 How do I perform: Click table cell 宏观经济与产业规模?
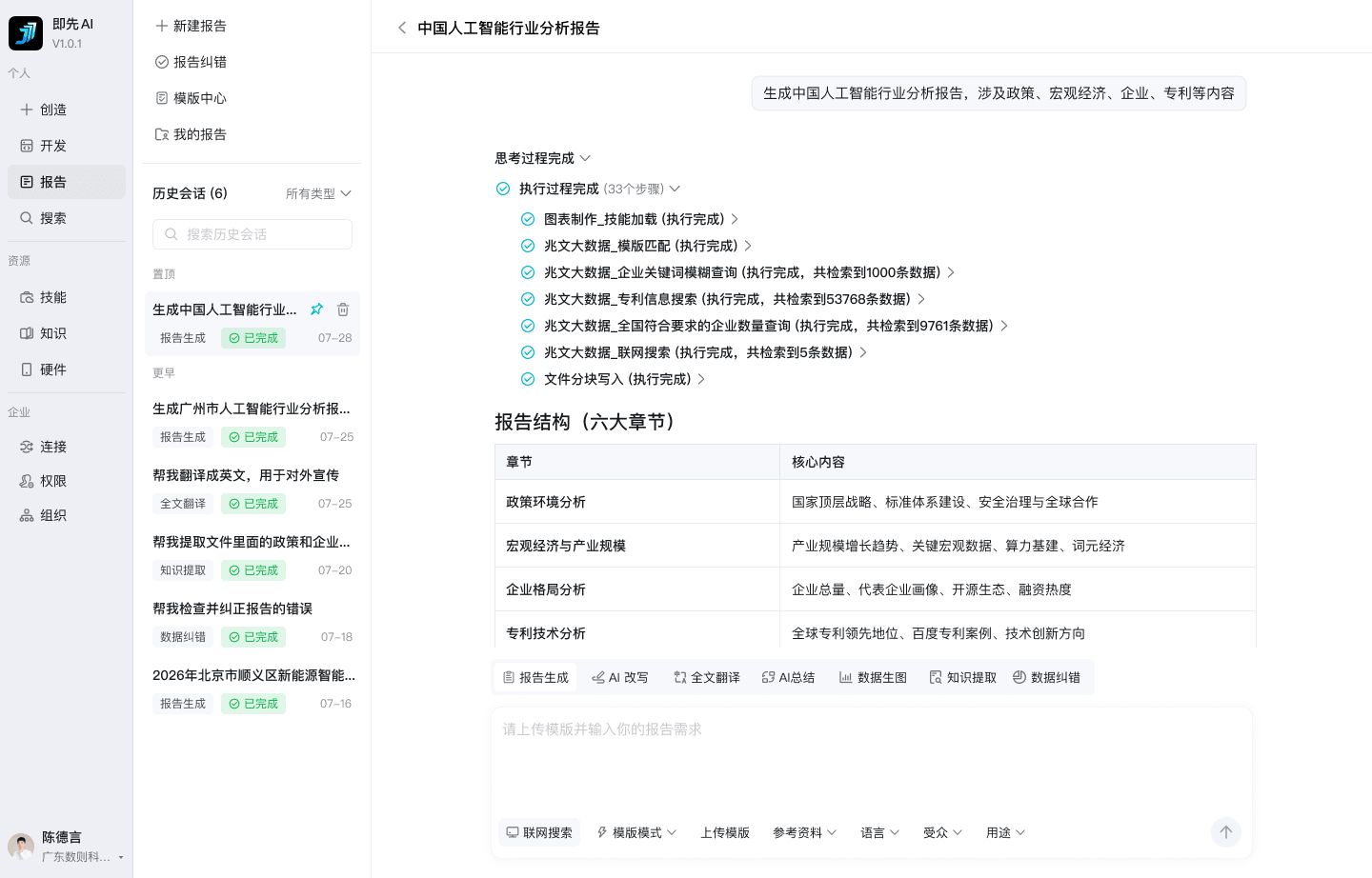636,546
